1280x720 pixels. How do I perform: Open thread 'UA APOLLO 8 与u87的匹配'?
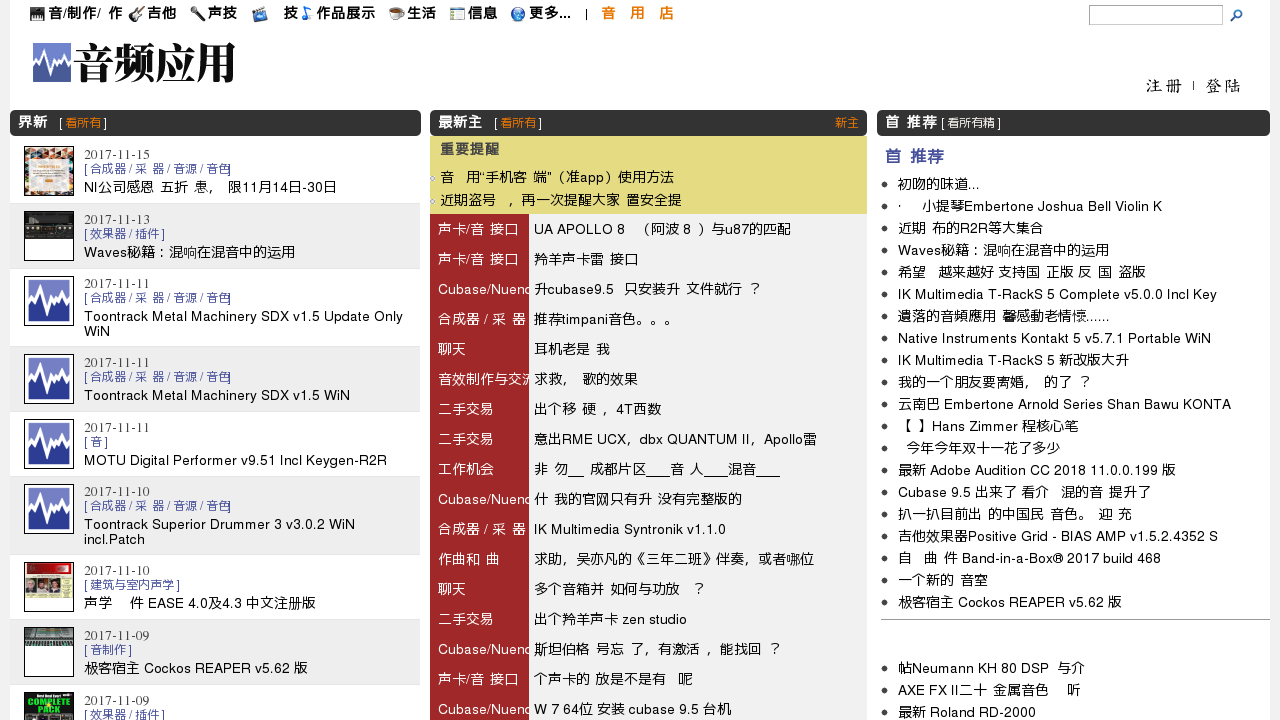662,229
